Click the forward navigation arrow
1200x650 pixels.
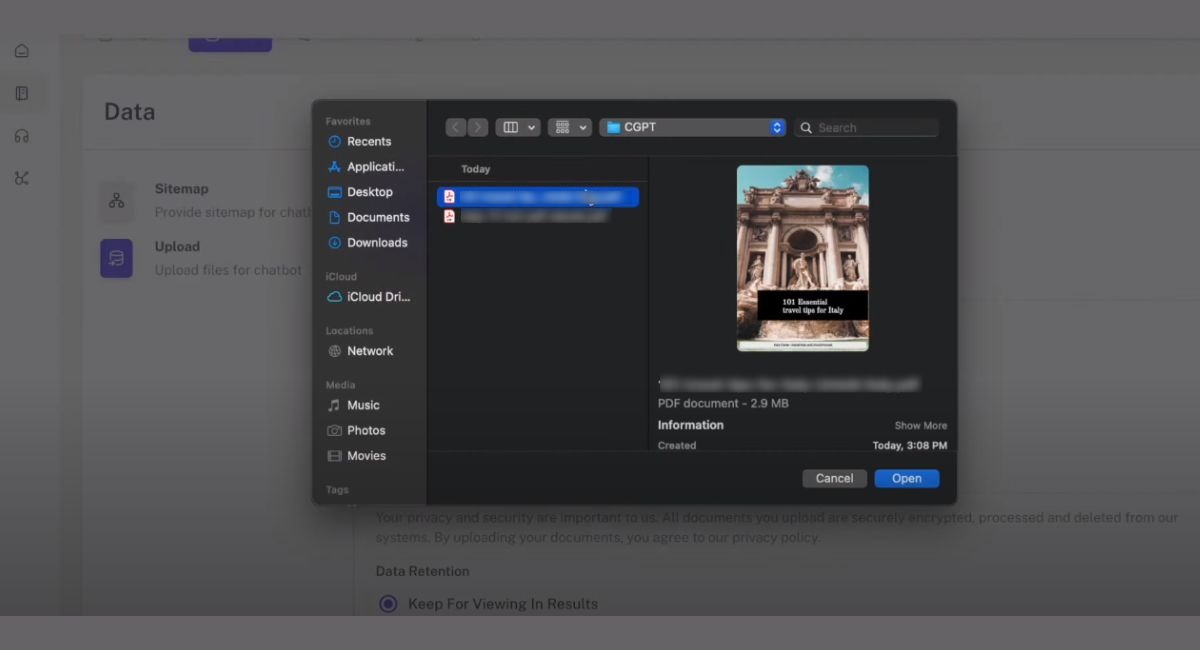(x=478, y=128)
